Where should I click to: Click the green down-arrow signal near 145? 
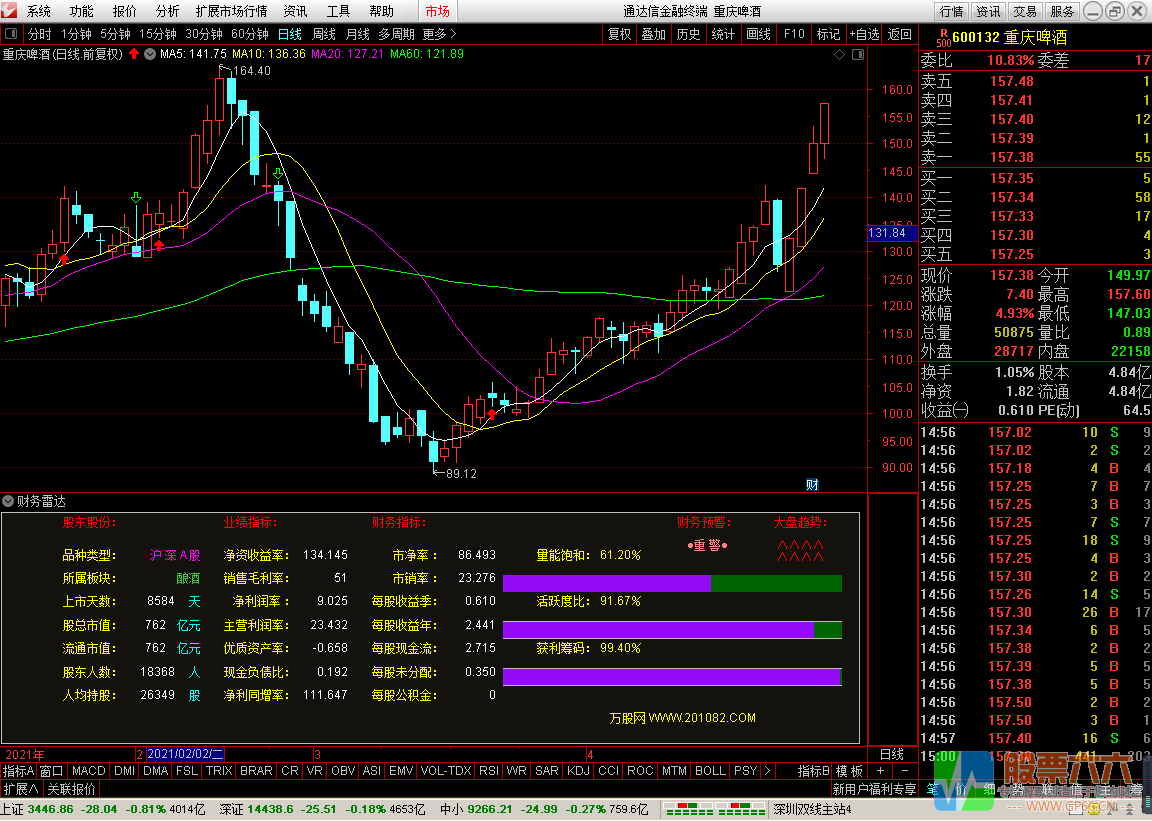[x=278, y=173]
